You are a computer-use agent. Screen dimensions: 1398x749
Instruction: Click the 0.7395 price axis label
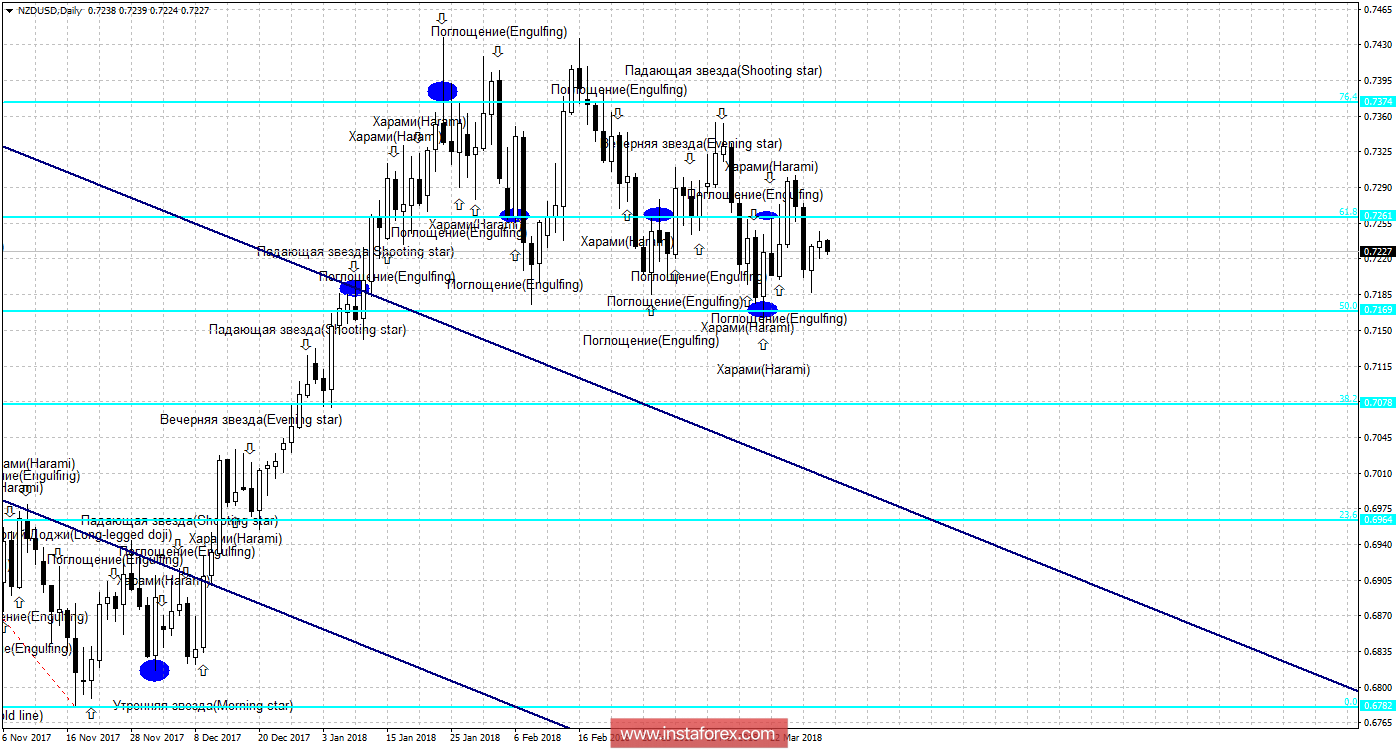[x=1380, y=80]
